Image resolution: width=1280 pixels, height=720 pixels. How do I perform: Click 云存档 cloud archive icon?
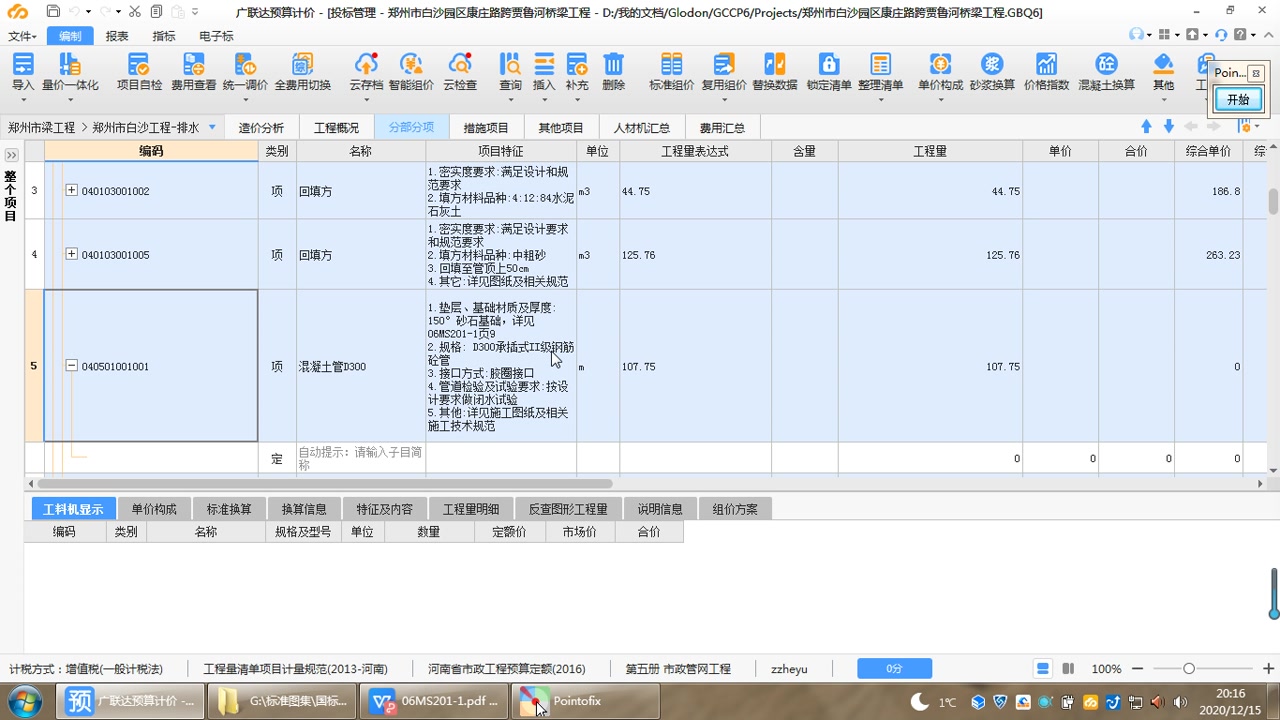click(366, 65)
